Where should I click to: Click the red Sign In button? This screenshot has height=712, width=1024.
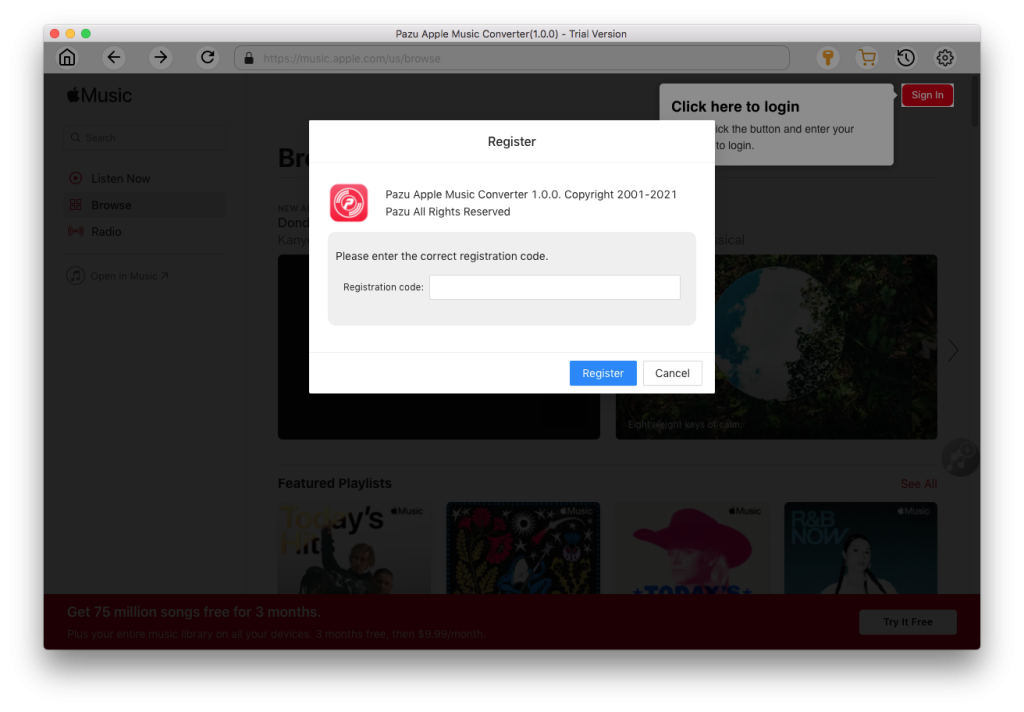click(x=927, y=95)
